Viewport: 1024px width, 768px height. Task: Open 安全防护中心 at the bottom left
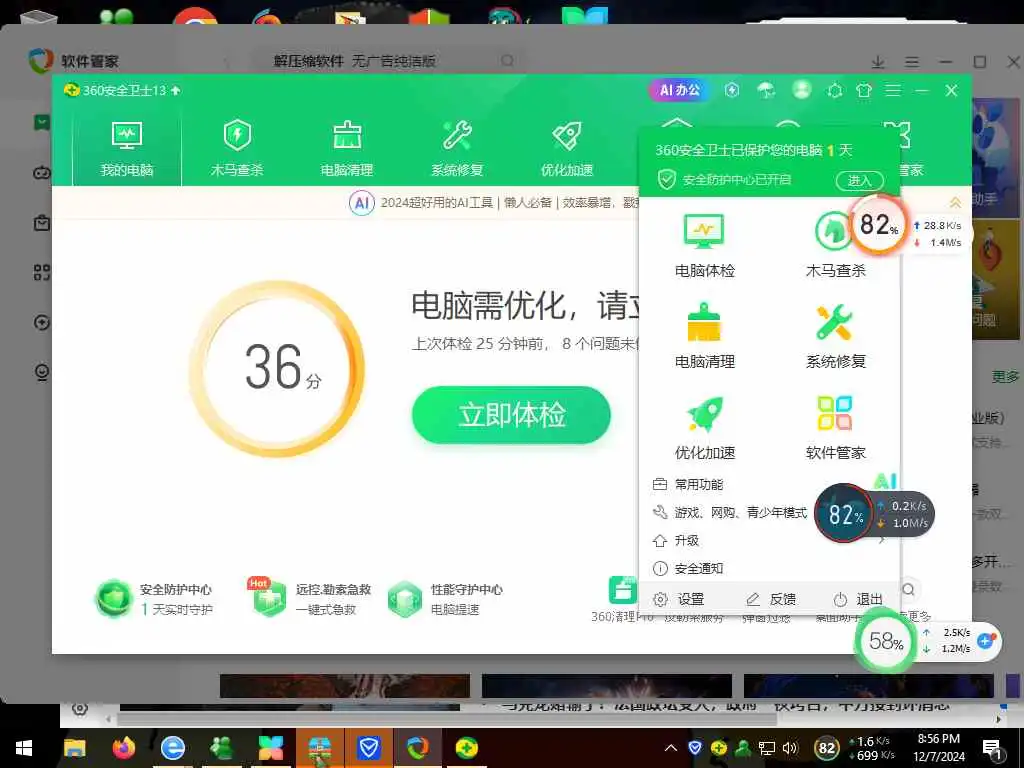[x=154, y=599]
